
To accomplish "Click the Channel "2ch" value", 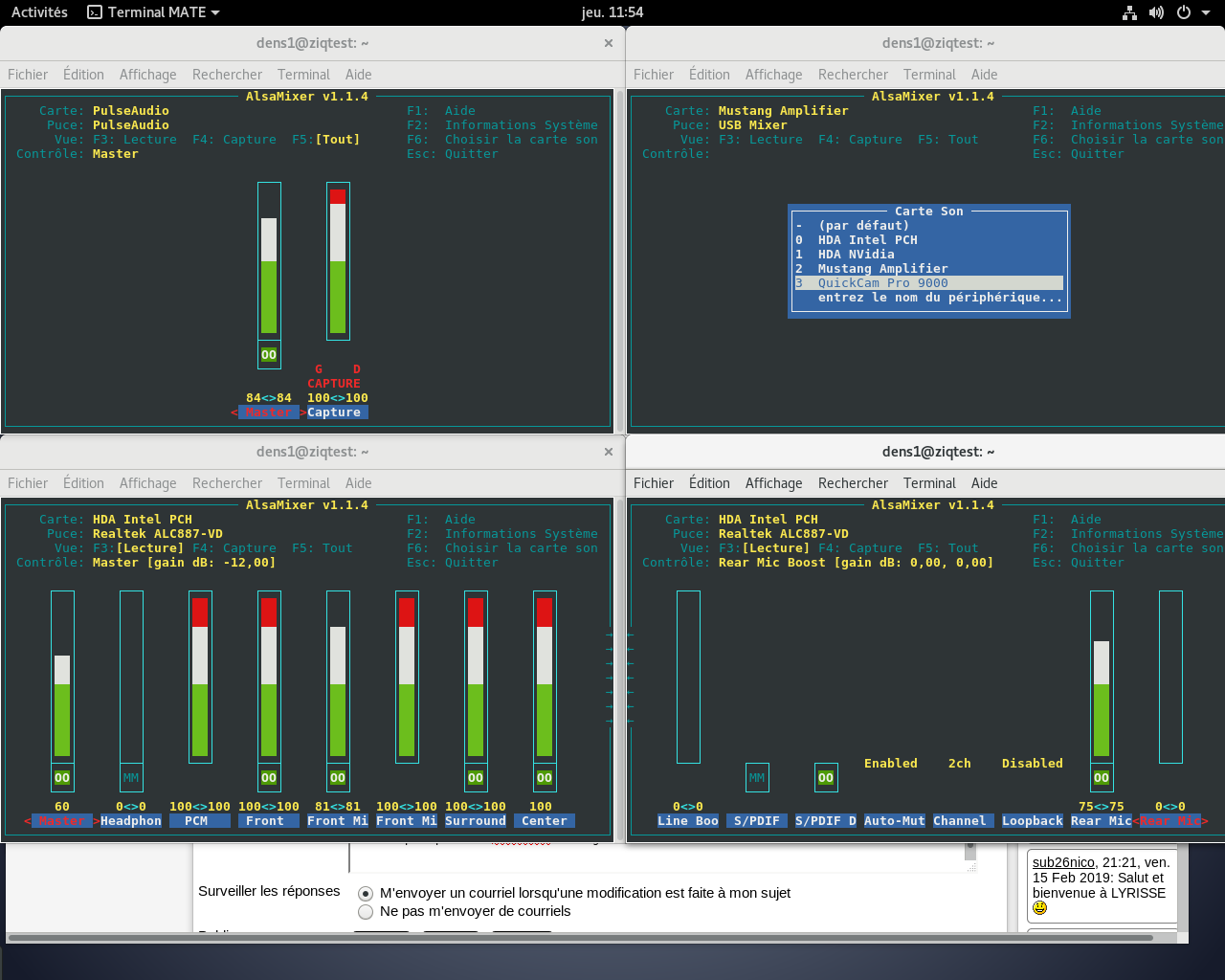I will pos(960,764).
